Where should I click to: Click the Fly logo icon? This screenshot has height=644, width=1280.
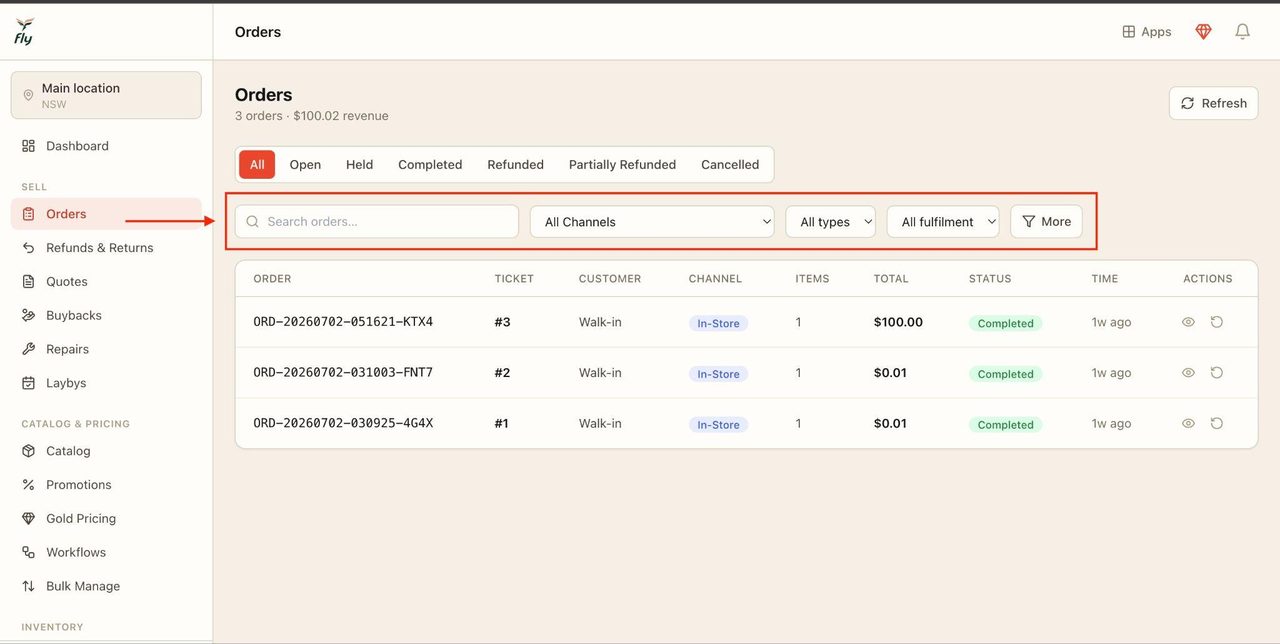pyautogui.click(x=24, y=31)
